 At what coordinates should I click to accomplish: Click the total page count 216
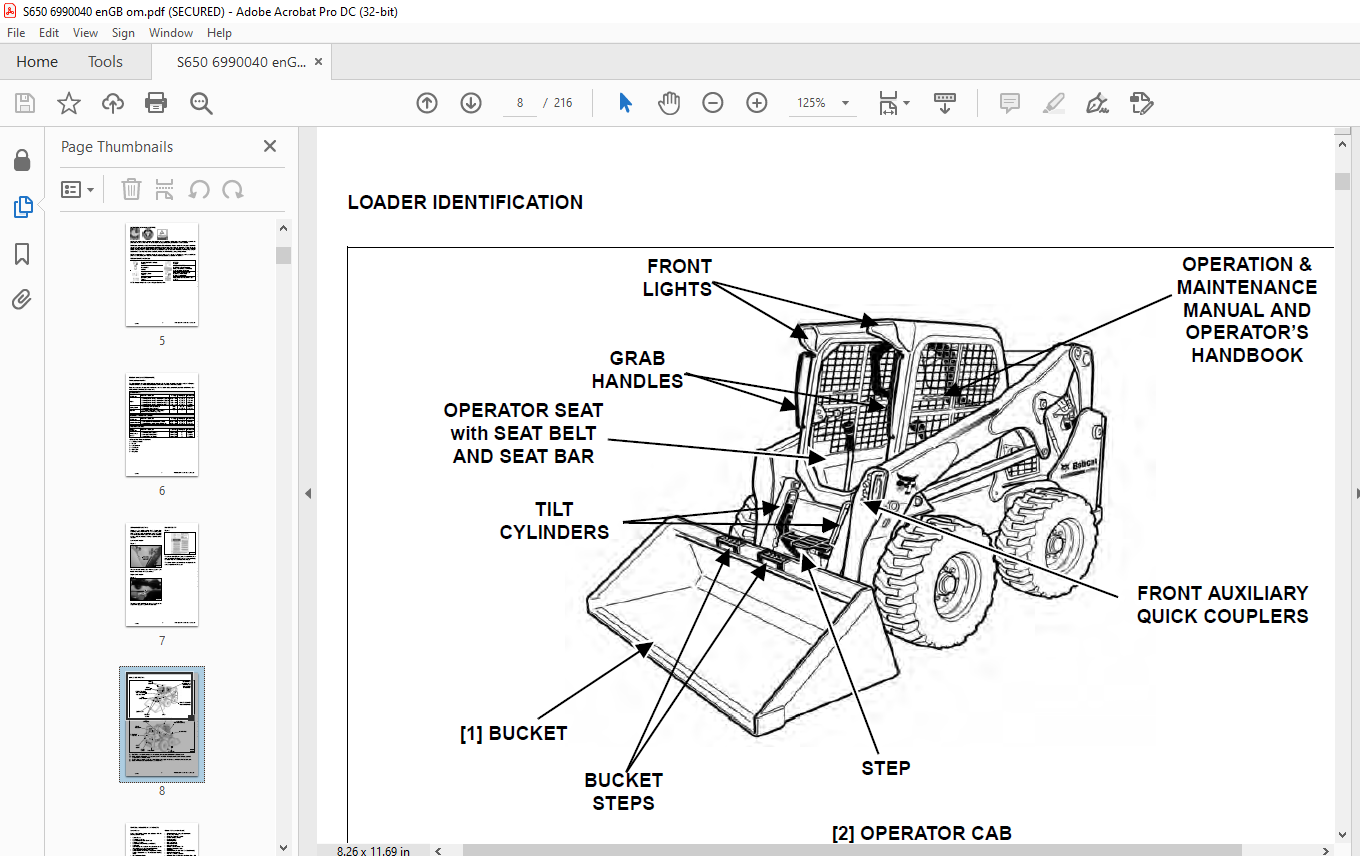point(563,103)
